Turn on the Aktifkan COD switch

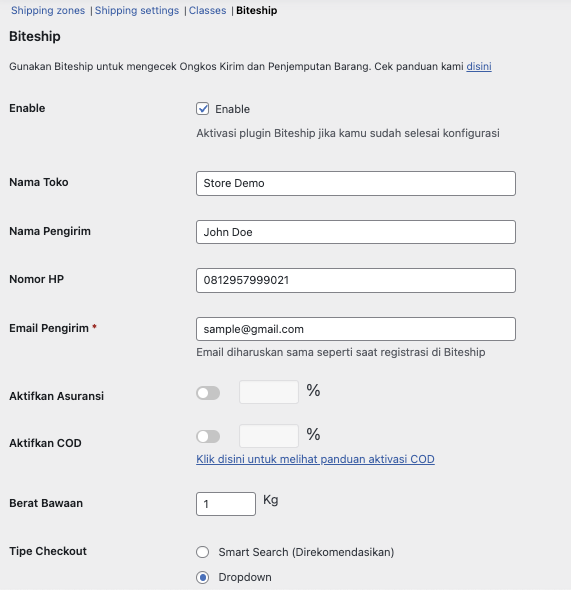coord(208,437)
